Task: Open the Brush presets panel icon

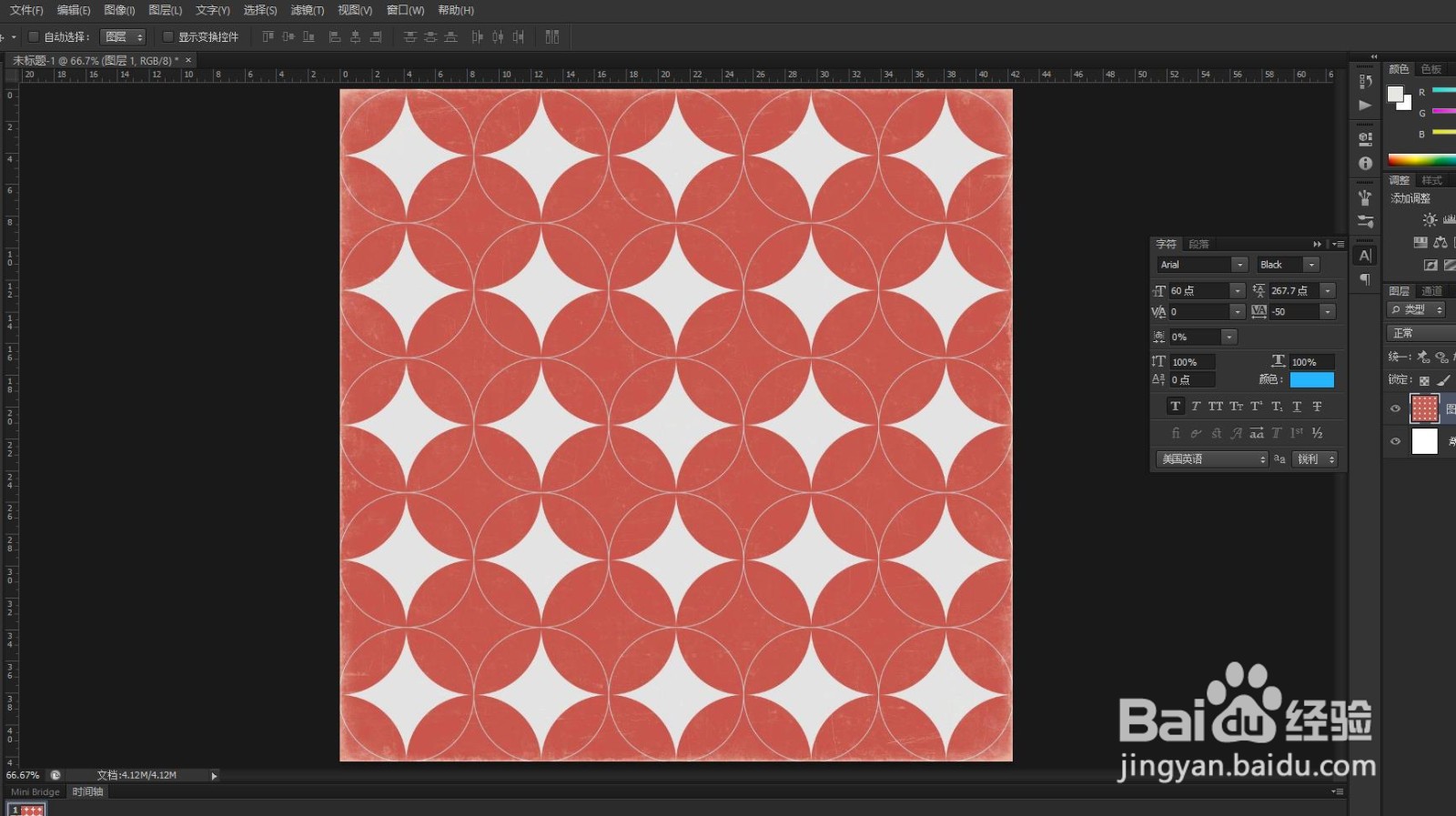Action: (1365, 197)
